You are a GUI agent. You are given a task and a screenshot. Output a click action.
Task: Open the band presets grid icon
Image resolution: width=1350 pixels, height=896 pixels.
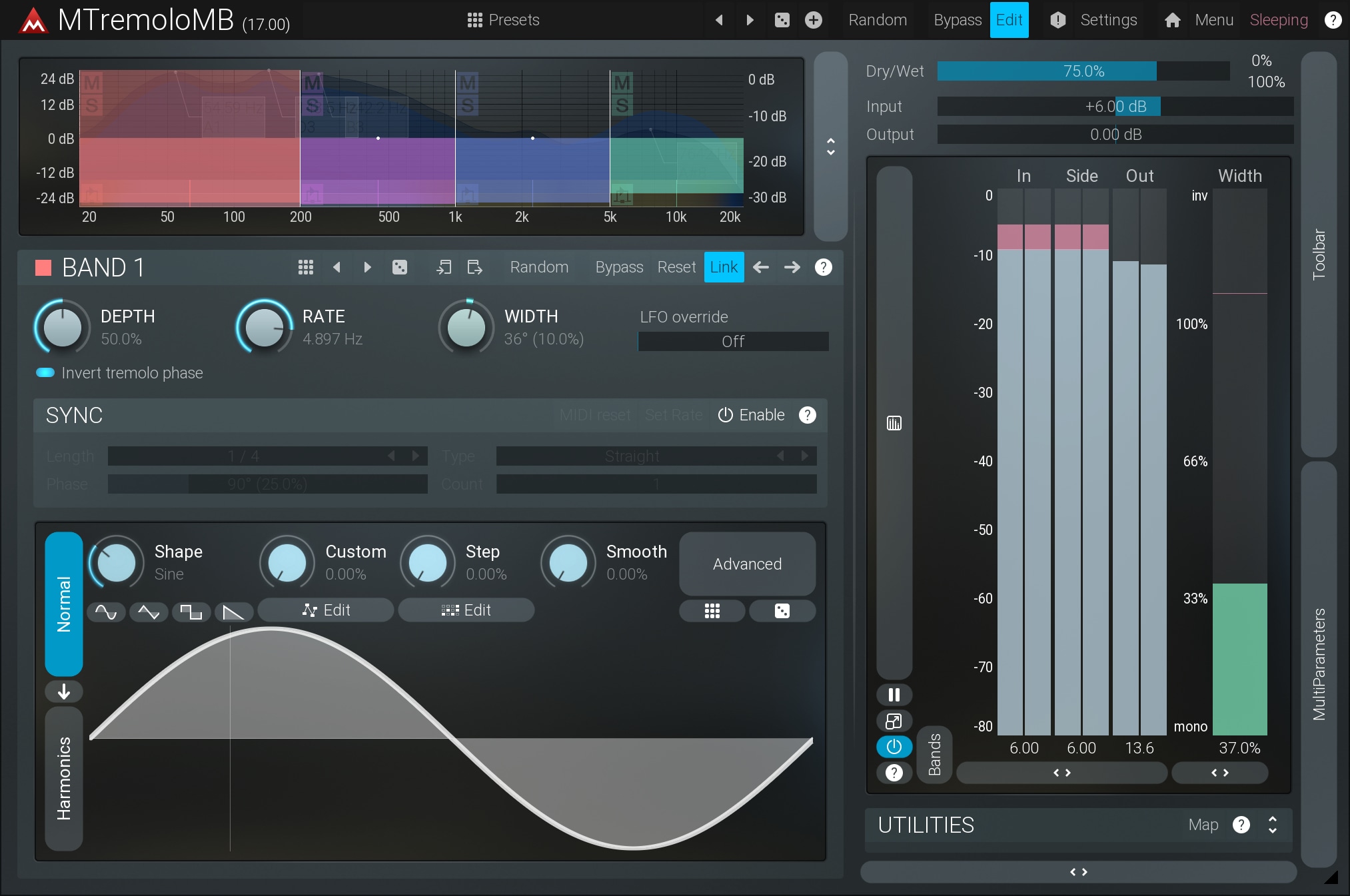[x=306, y=267]
